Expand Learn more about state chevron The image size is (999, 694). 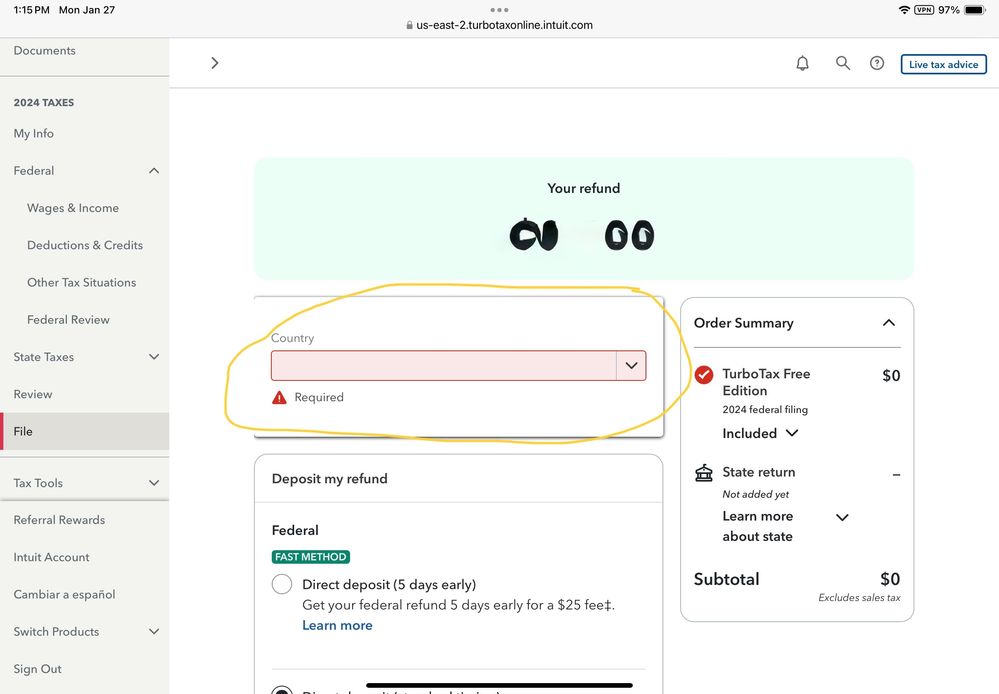coord(842,517)
